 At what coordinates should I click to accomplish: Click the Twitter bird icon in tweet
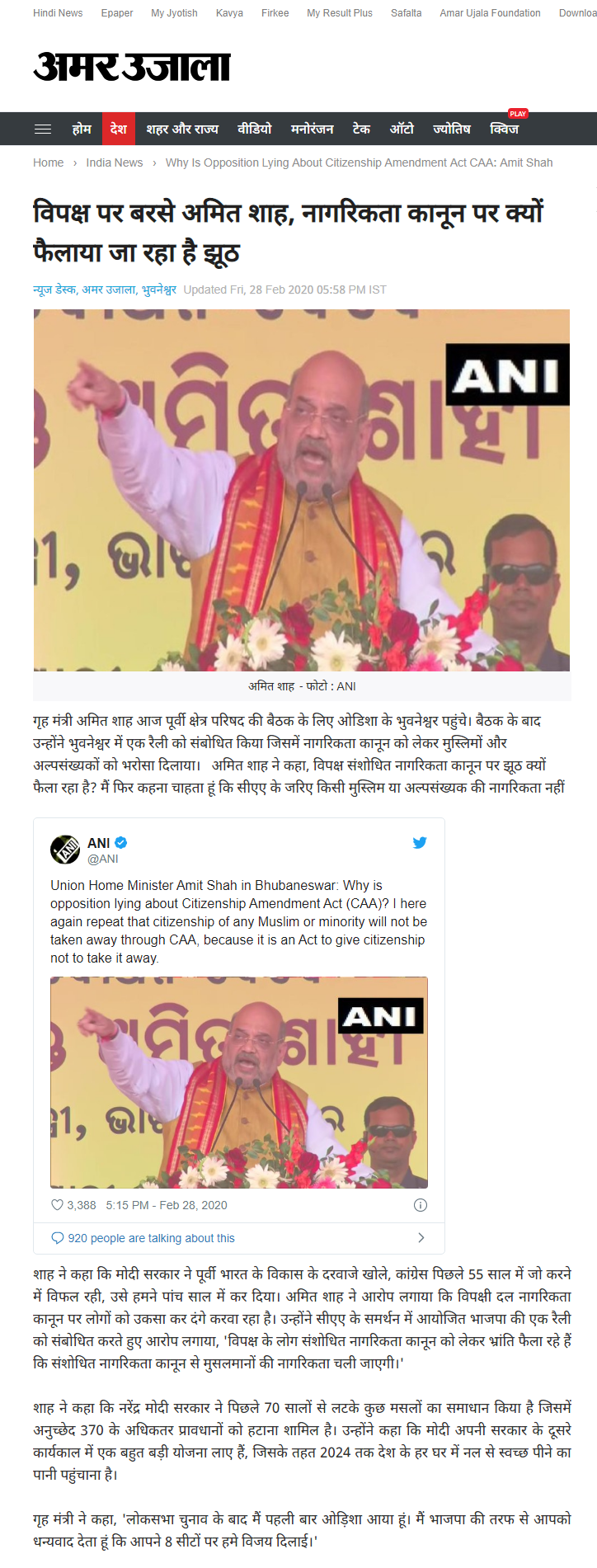(x=420, y=842)
